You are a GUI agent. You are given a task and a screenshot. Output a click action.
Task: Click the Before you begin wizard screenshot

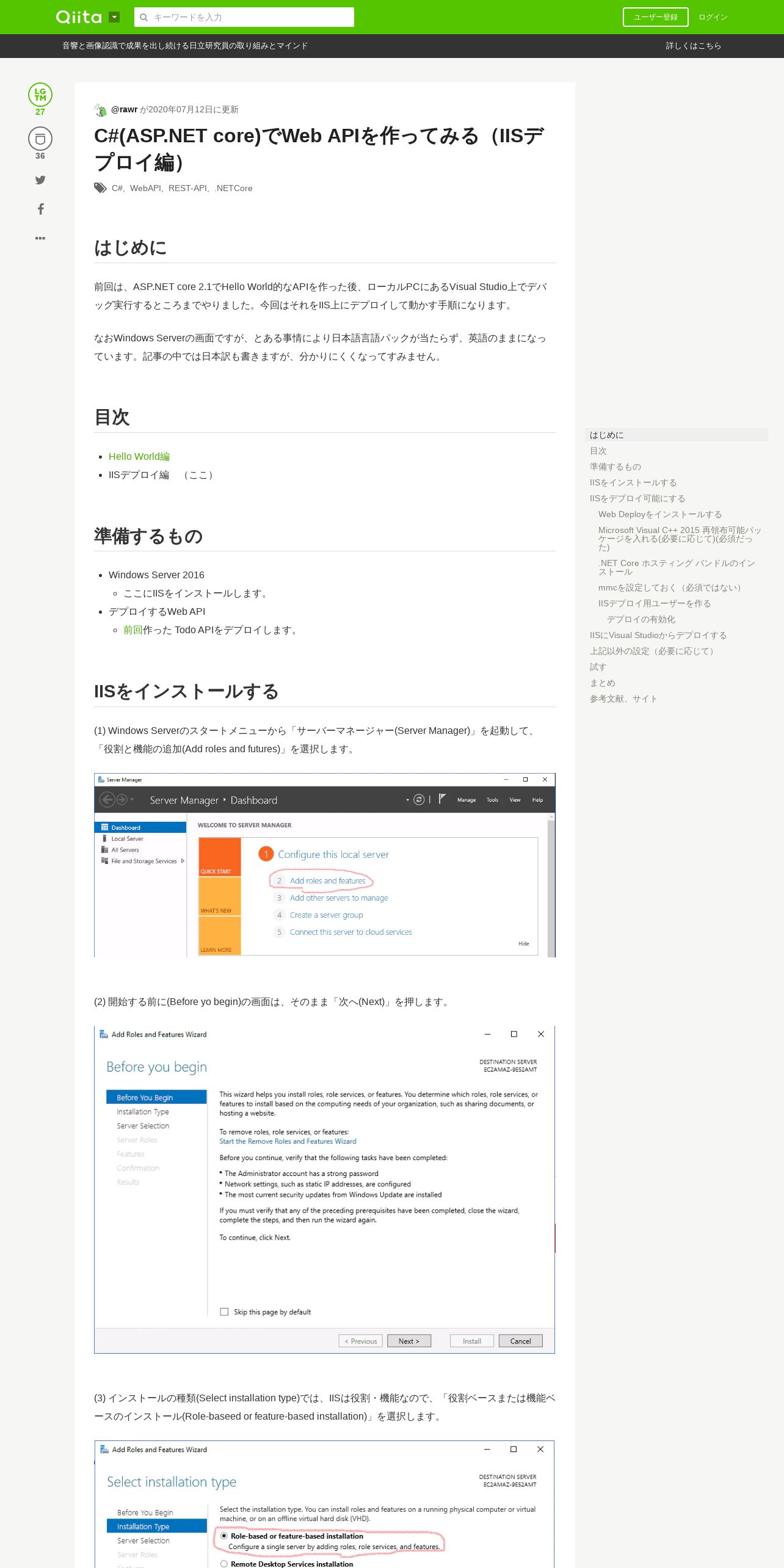[x=325, y=1190]
